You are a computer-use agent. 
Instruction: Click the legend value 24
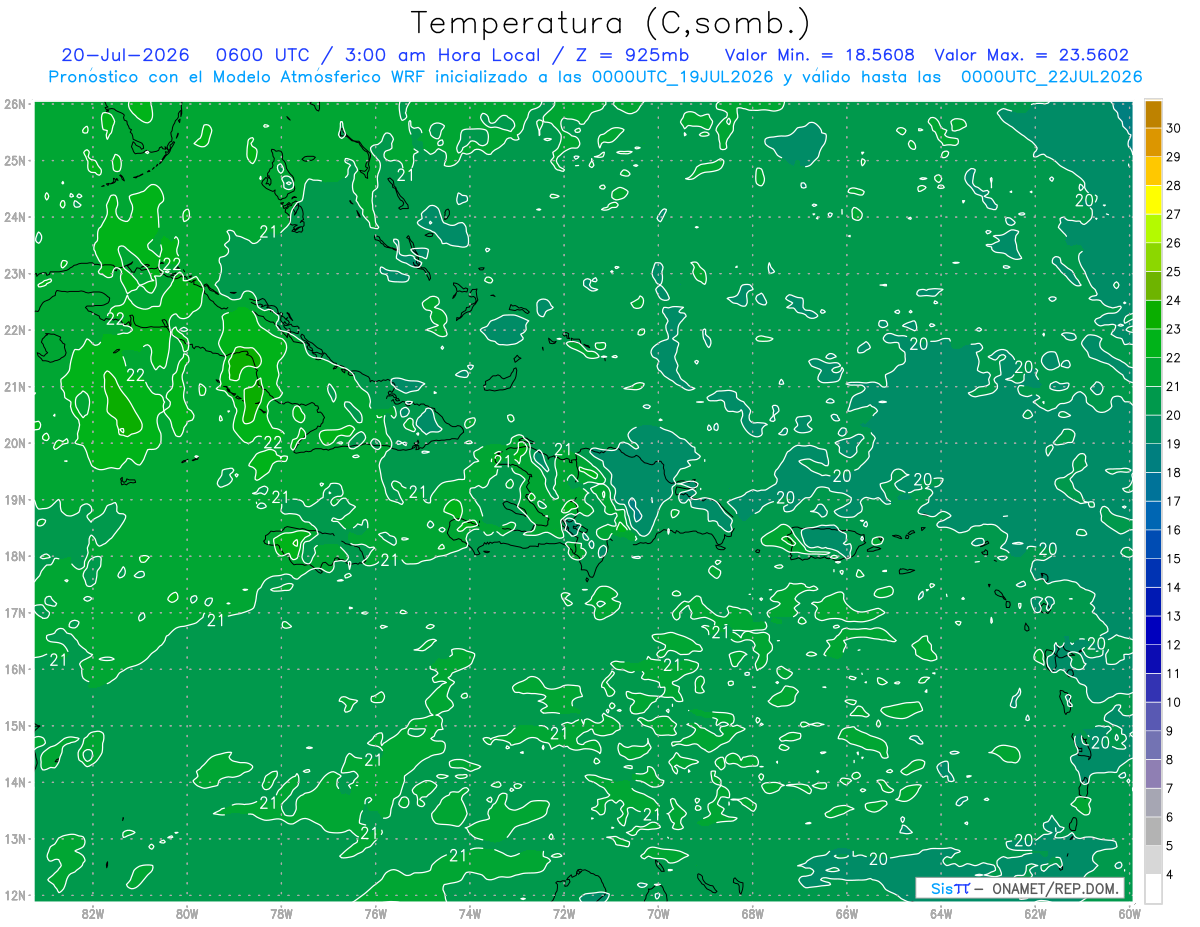click(x=1174, y=300)
